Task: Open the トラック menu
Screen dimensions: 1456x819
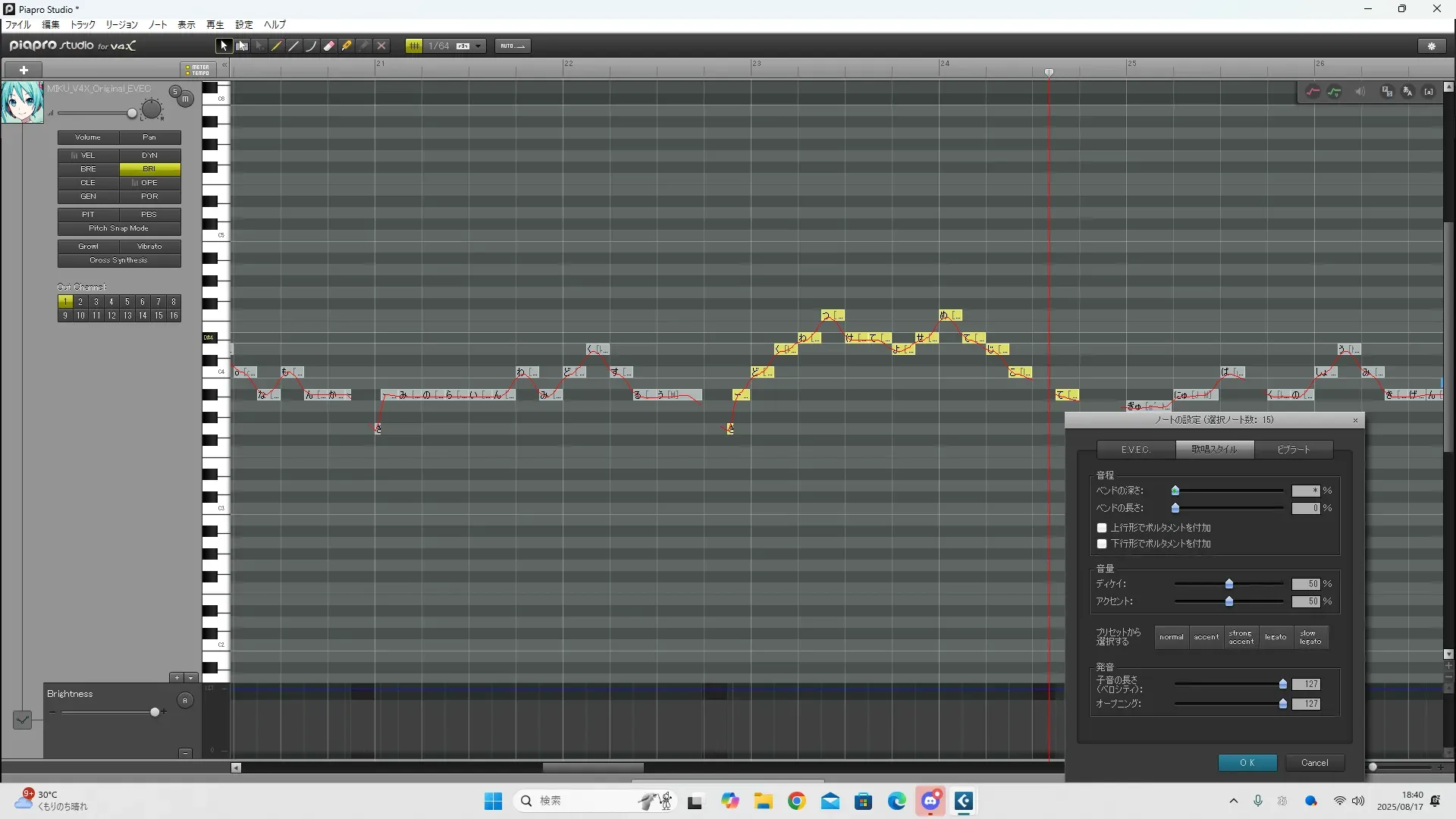Action: point(83,24)
